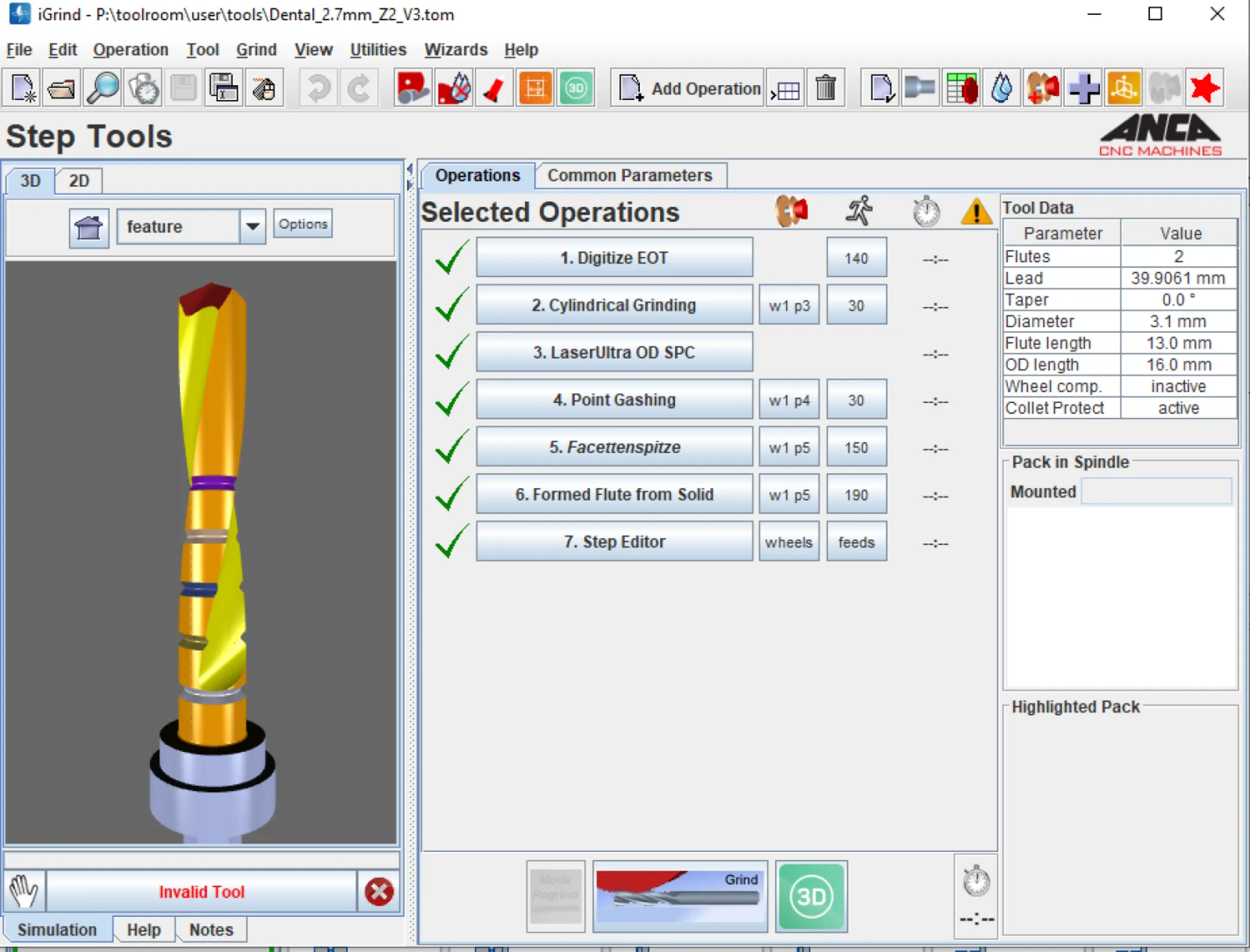The width and height of the screenshot is (1250, 952).
Task: Click feed value 190 for Formed Flute
Action: click(856, 494)
